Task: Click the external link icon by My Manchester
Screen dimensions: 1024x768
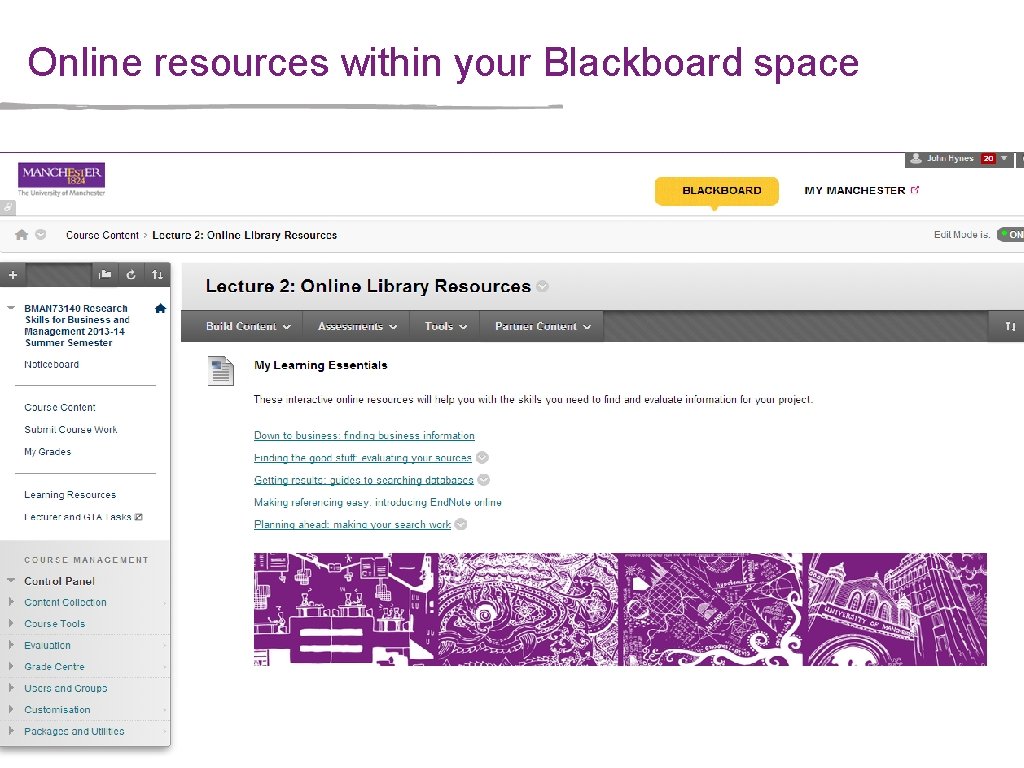Action: (915, 189)
